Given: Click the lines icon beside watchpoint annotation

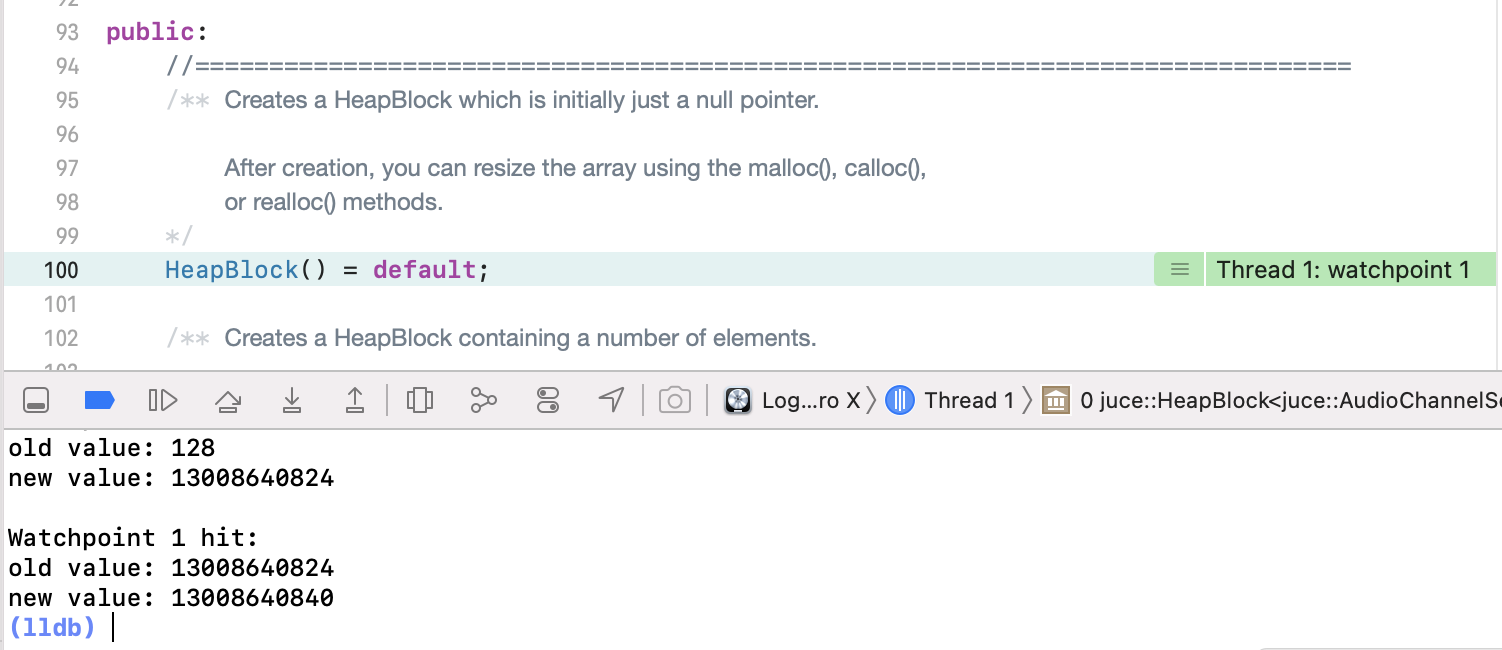Looking at the screenshot, I should pyautogui.click(x=1180, y=270).
